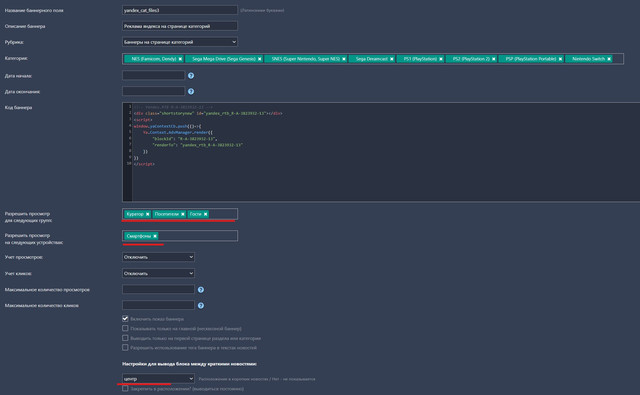Click the banner description input field
Screen dimensions: 640x395
(x=180, y=26)
